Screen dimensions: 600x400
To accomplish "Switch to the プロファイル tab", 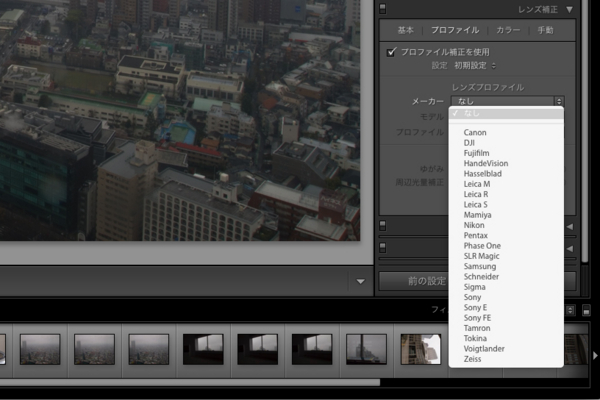I will (455, 30).
